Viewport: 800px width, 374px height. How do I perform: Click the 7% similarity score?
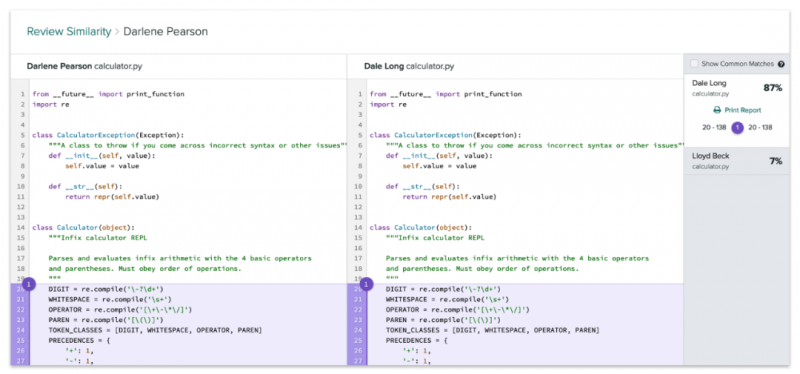click(776, 161)
